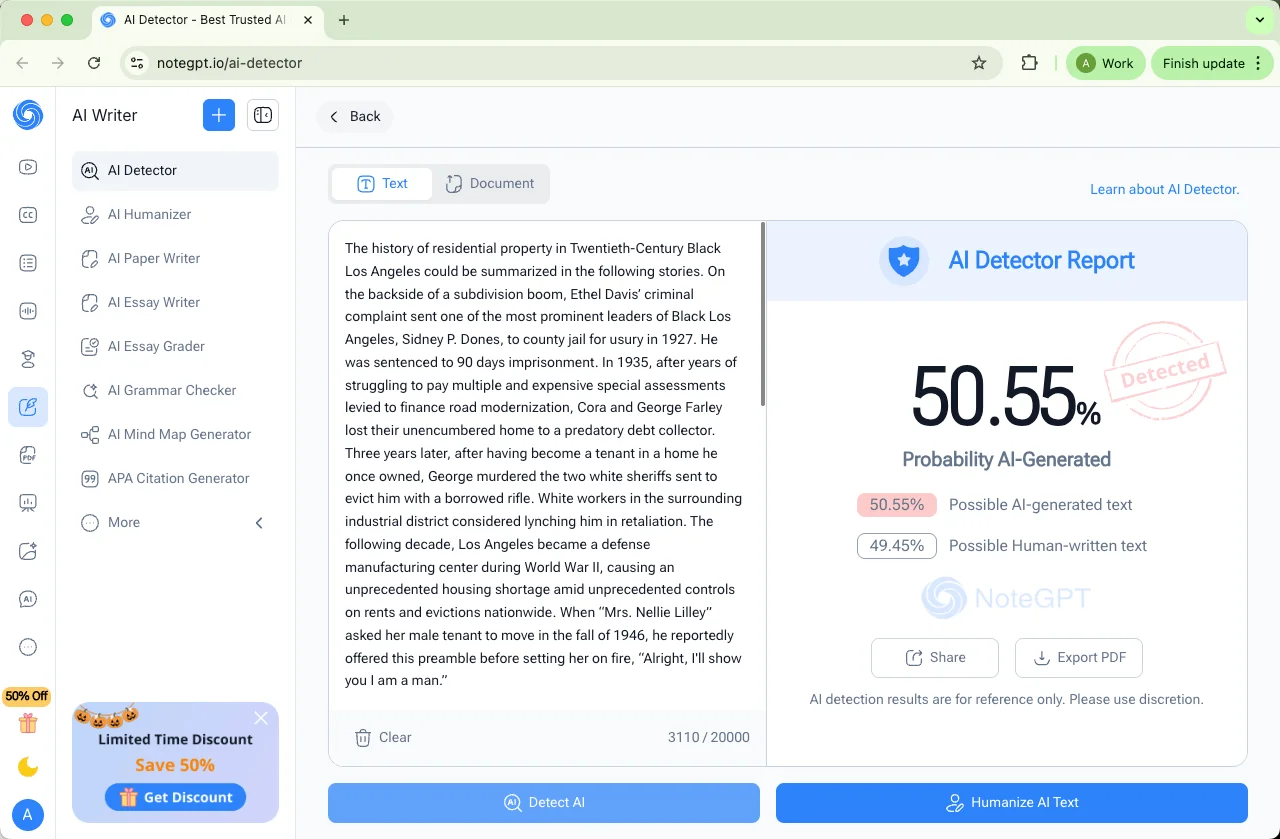Open the presentation chart icon in sidebar

coord(28,503)
